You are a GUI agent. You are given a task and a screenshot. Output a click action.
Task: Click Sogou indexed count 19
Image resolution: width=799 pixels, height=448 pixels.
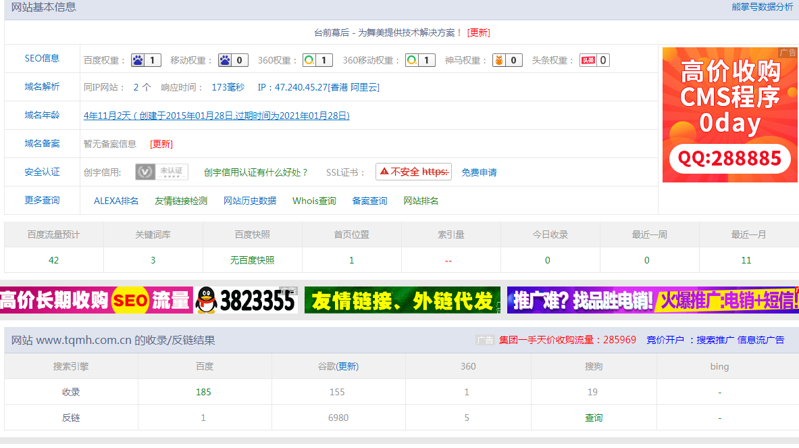[592, 392]
